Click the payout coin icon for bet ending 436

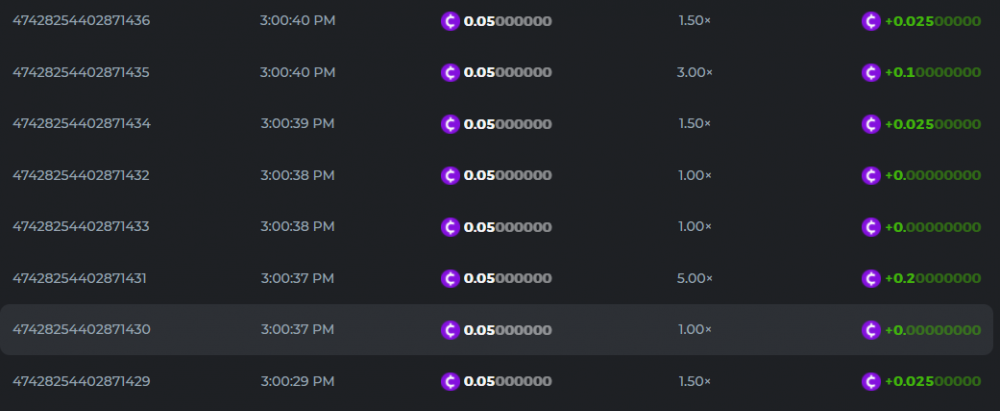coord(872,20)
